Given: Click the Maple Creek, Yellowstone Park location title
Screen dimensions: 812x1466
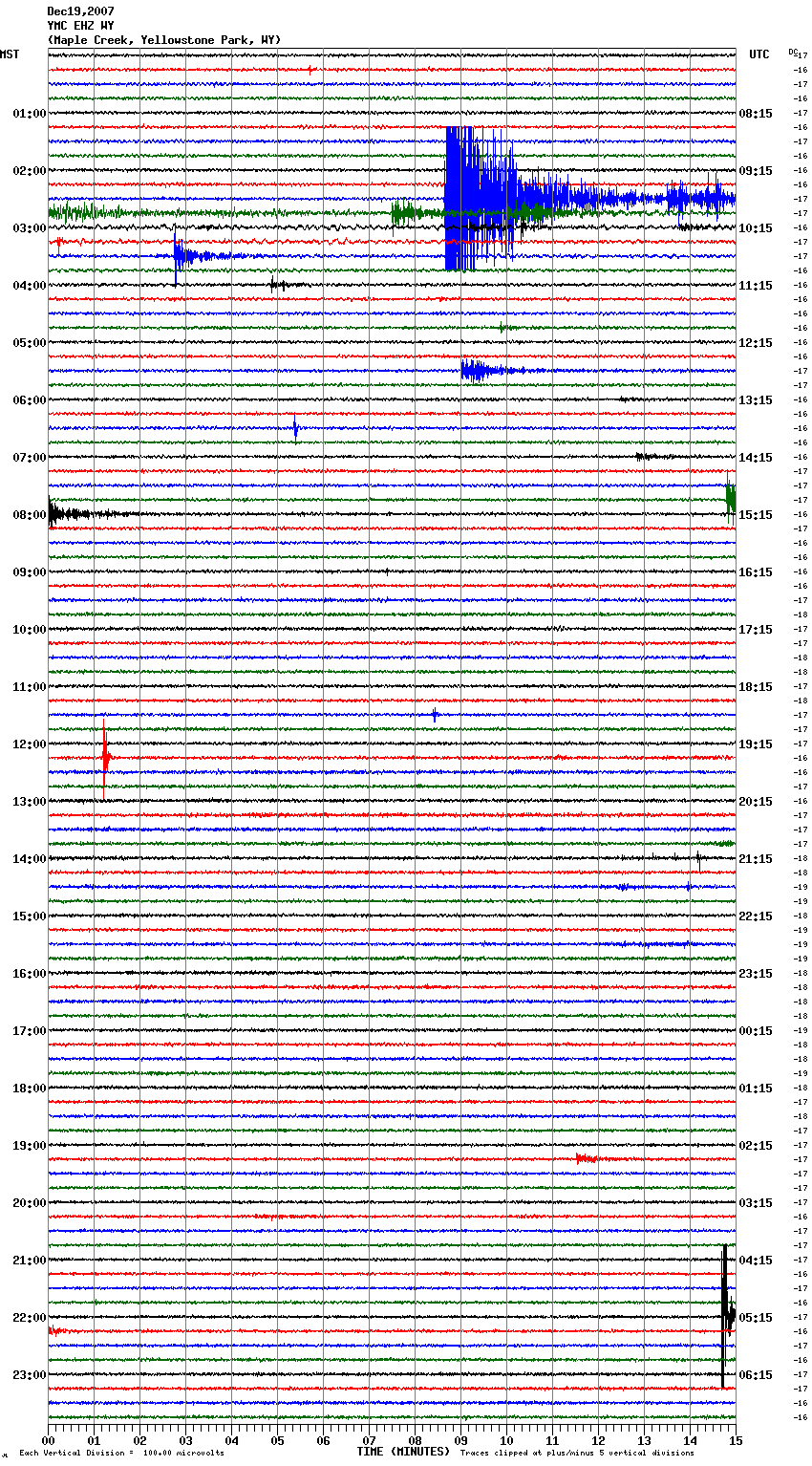Looking at the screenshot, I should click(x=164, y=40).
